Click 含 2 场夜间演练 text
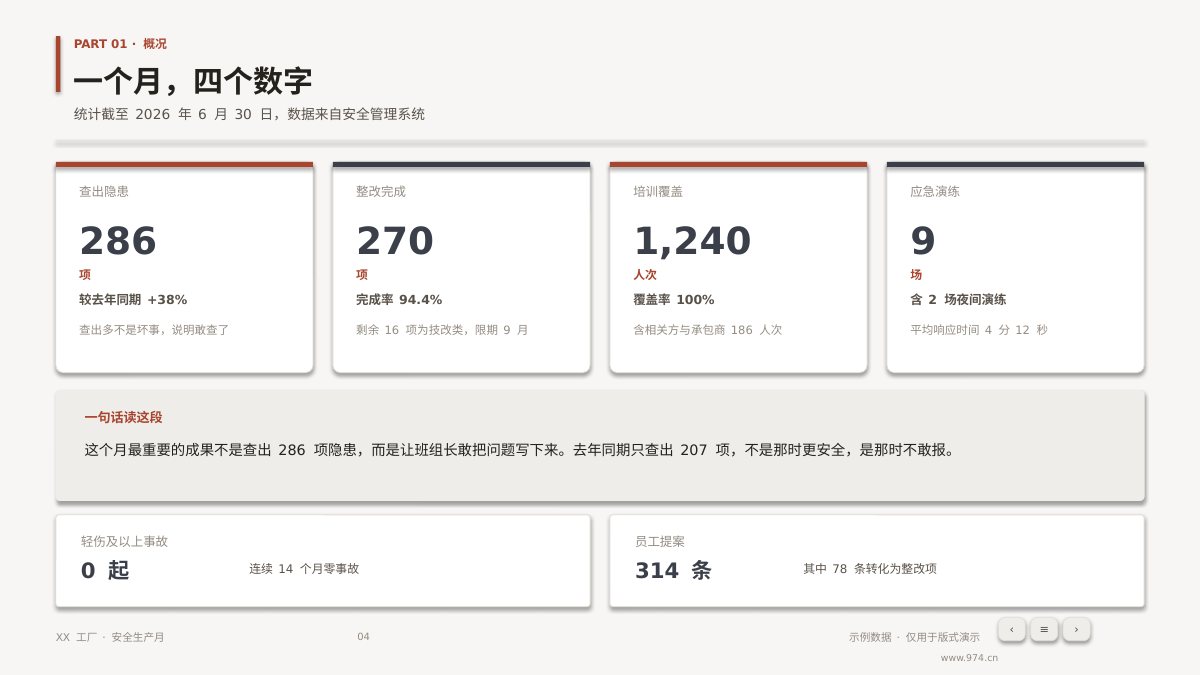Viewport: 1200px width, 675px height. click(x=958, y=299)
